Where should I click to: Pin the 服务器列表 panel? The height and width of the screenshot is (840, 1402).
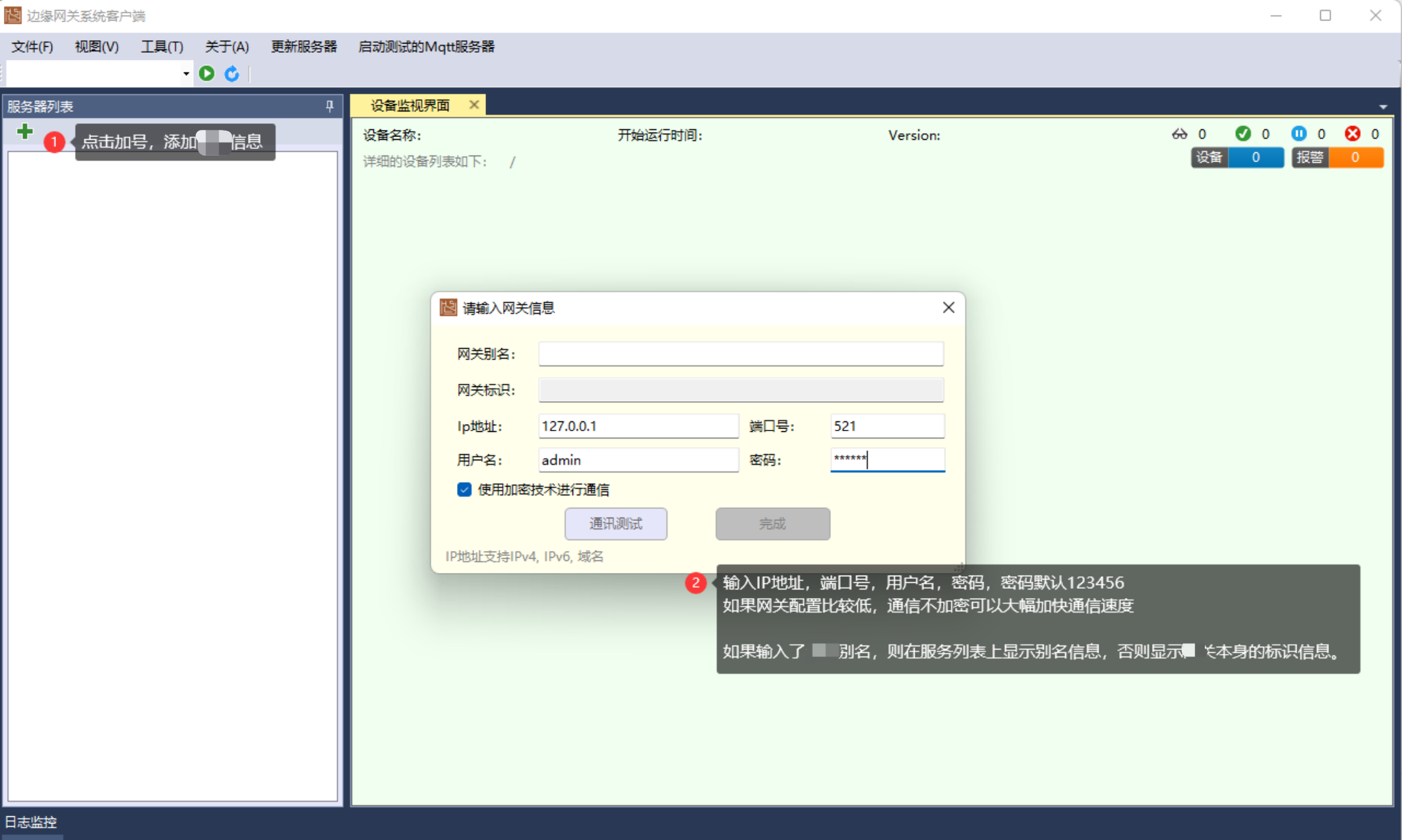coord(329,105)
